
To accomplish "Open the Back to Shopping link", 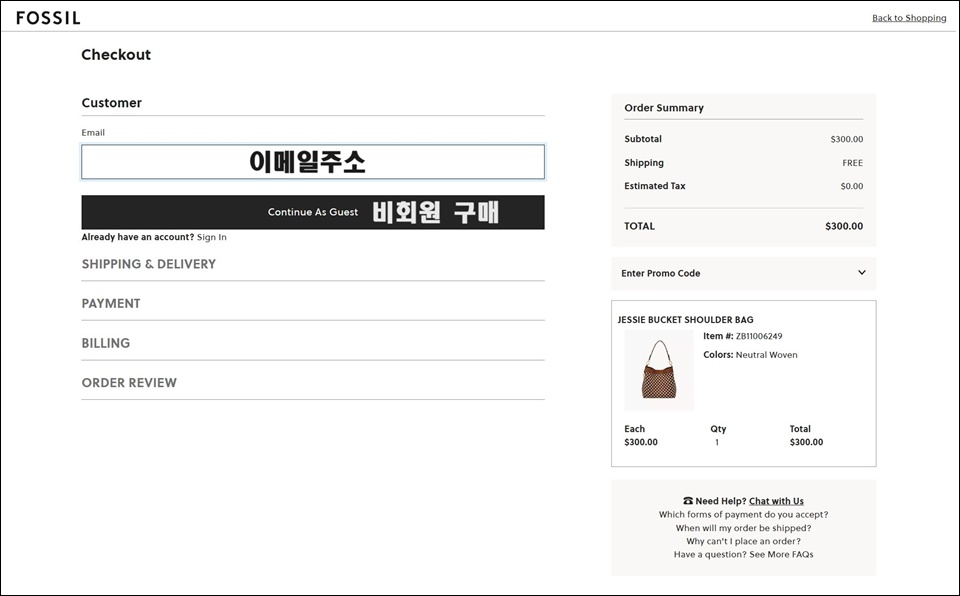I will coord(909,18).
